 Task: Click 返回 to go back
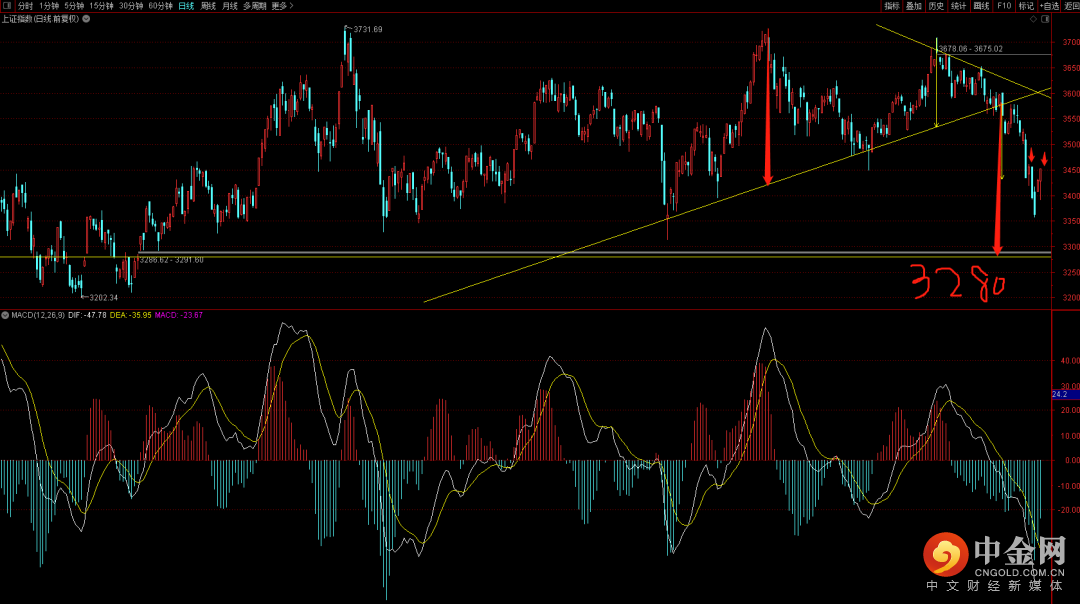click(1072, 6)
